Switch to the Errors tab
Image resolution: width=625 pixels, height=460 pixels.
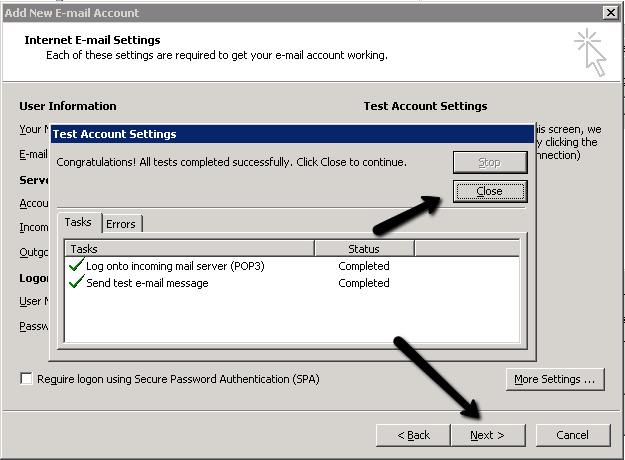click(121, 223)
